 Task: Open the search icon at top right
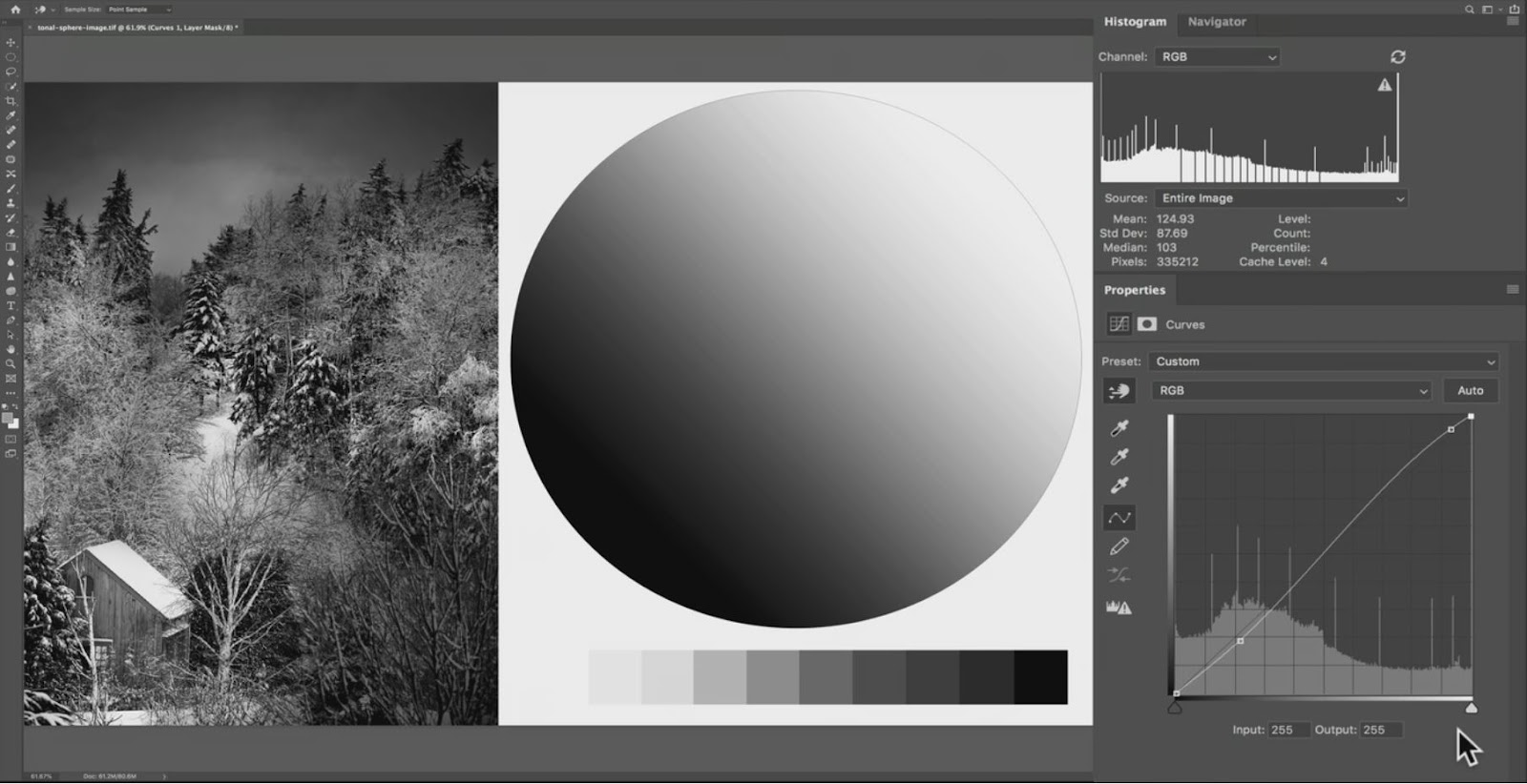(x=1470, y=9)
